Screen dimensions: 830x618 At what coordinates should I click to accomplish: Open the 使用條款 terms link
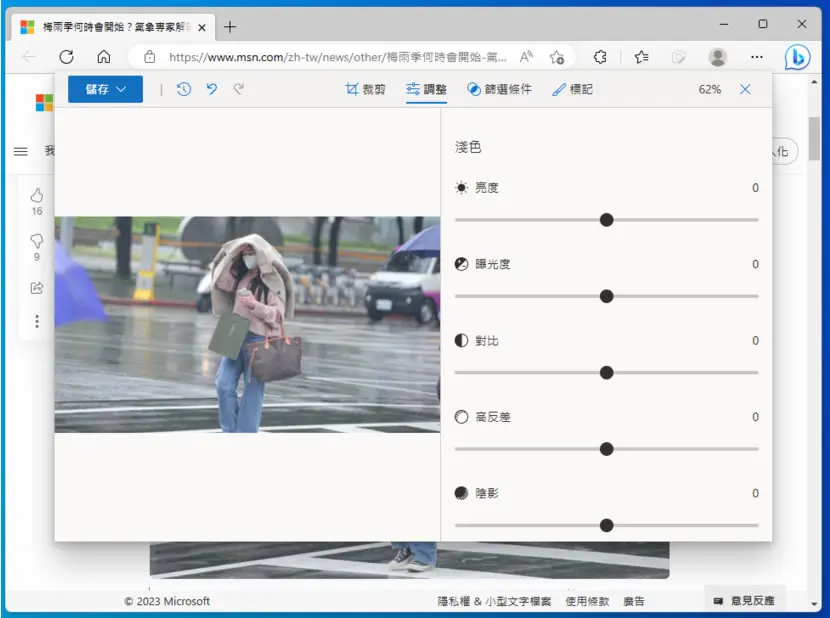[x=587, y=601]
